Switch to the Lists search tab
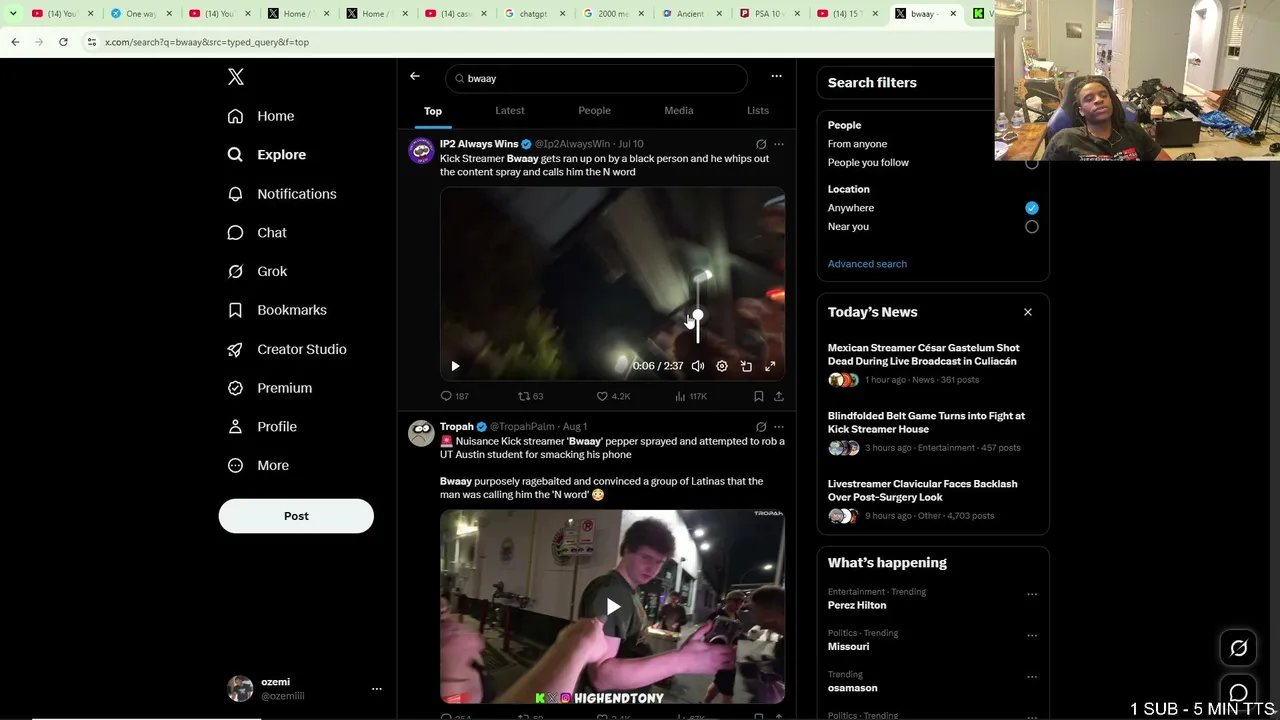Viewport: 1280px width, 720px height. coord(758,110)
